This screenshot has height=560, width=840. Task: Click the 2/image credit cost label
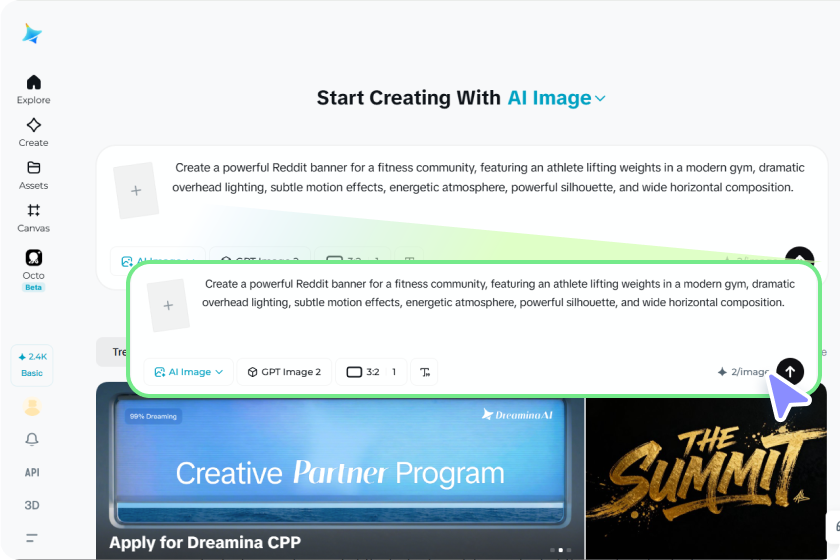click(744, 372)
